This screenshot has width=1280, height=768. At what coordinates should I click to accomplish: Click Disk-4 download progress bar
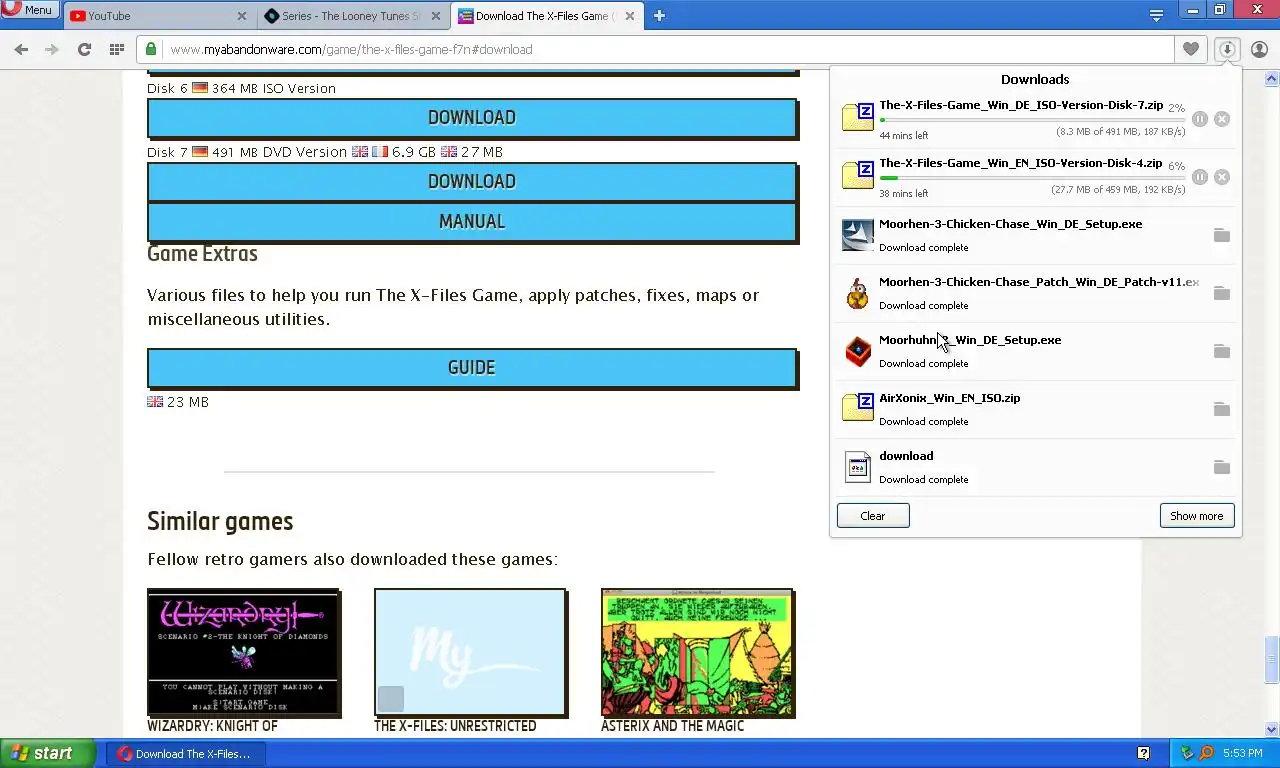(1032, 178)
